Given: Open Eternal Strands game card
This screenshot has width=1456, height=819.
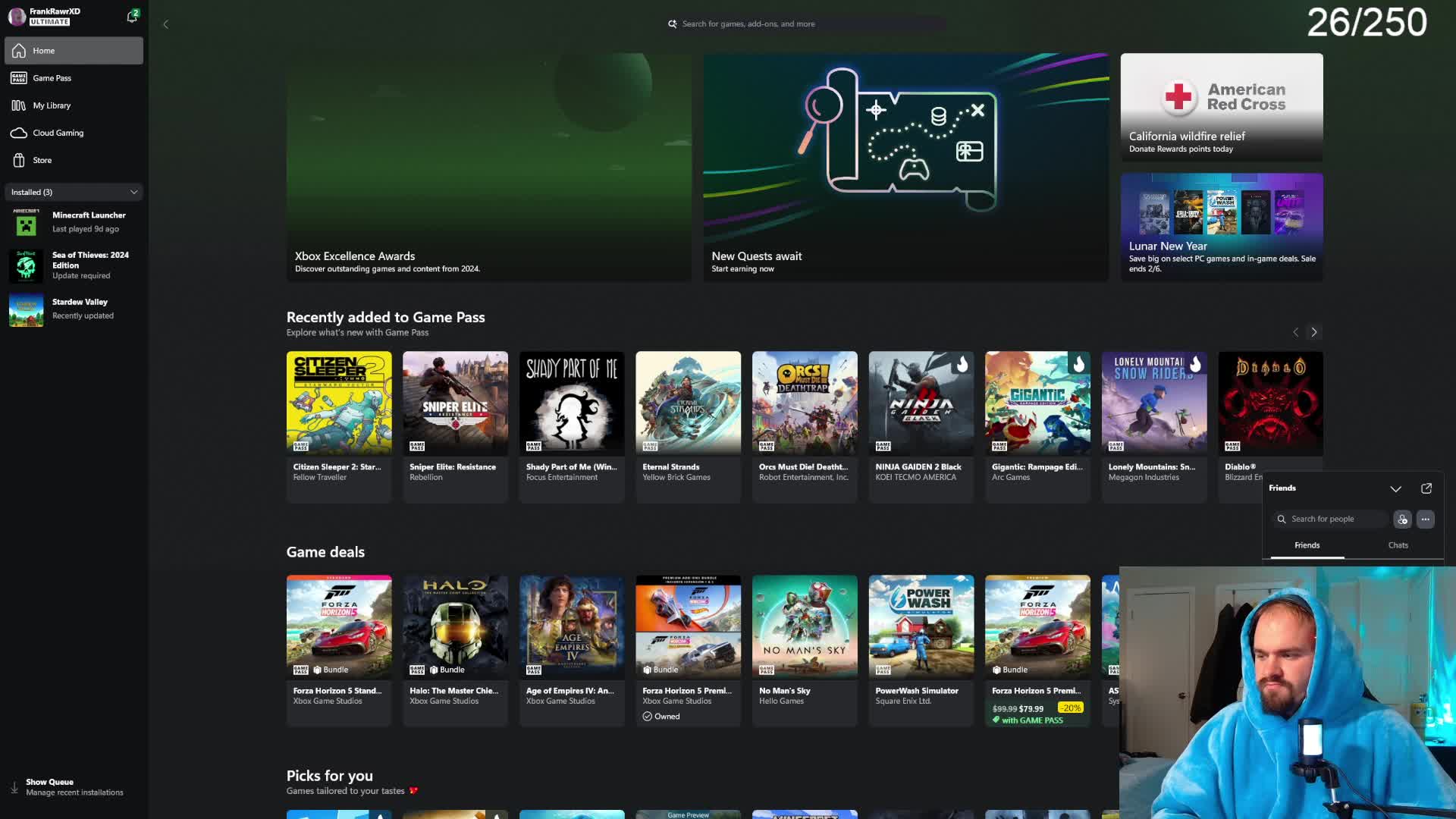Looking at the screenshot, I should click(688, 426).
